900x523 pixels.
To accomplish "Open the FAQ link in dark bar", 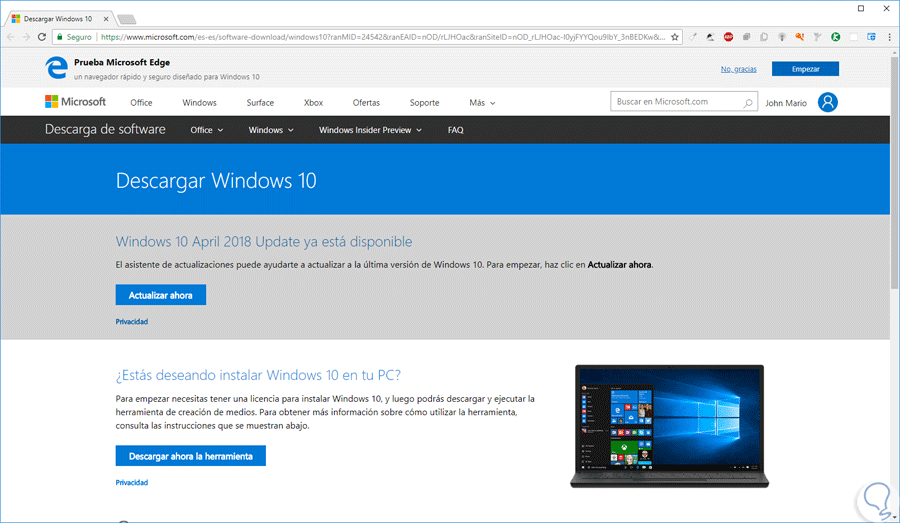I will point(455,130).
